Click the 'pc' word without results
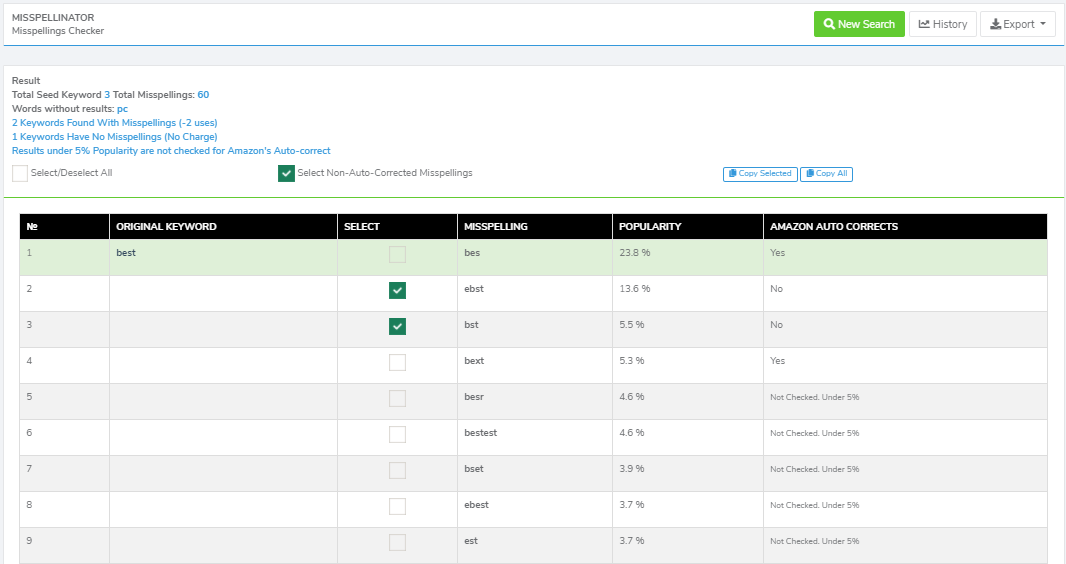The width and height of the screenshot is (1066, 564). point(122,109)
